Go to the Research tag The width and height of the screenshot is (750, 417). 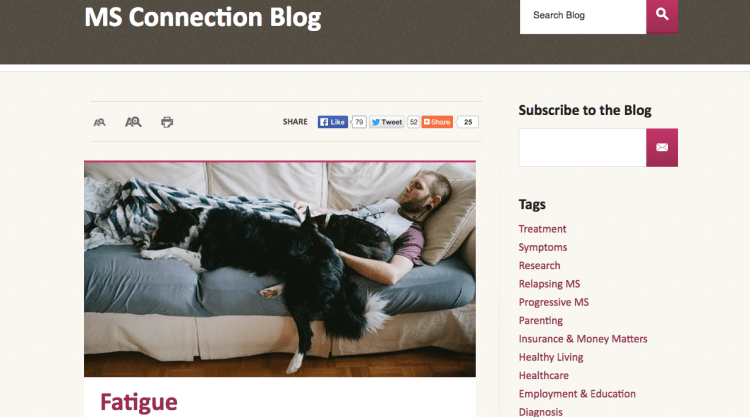click(x=540, y=265)
